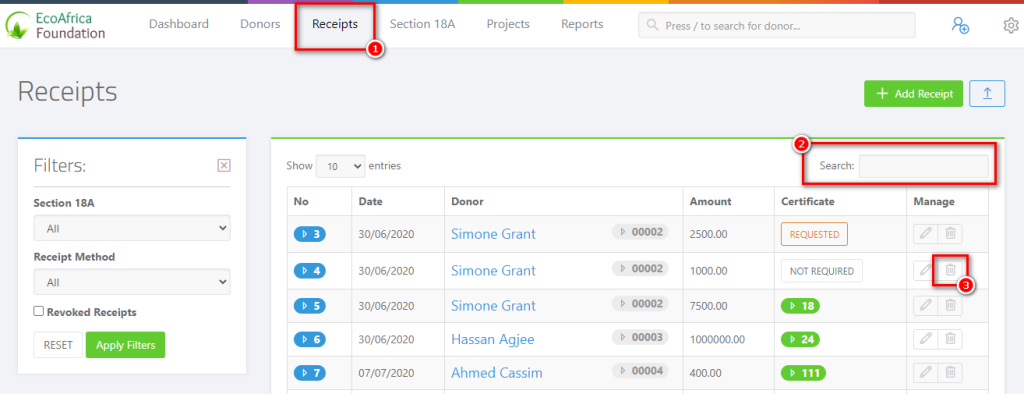This screenshot has width=1024, height=394.
Task: Expand donor code 00002 in receipt 3 row
Action: point(640,231)
